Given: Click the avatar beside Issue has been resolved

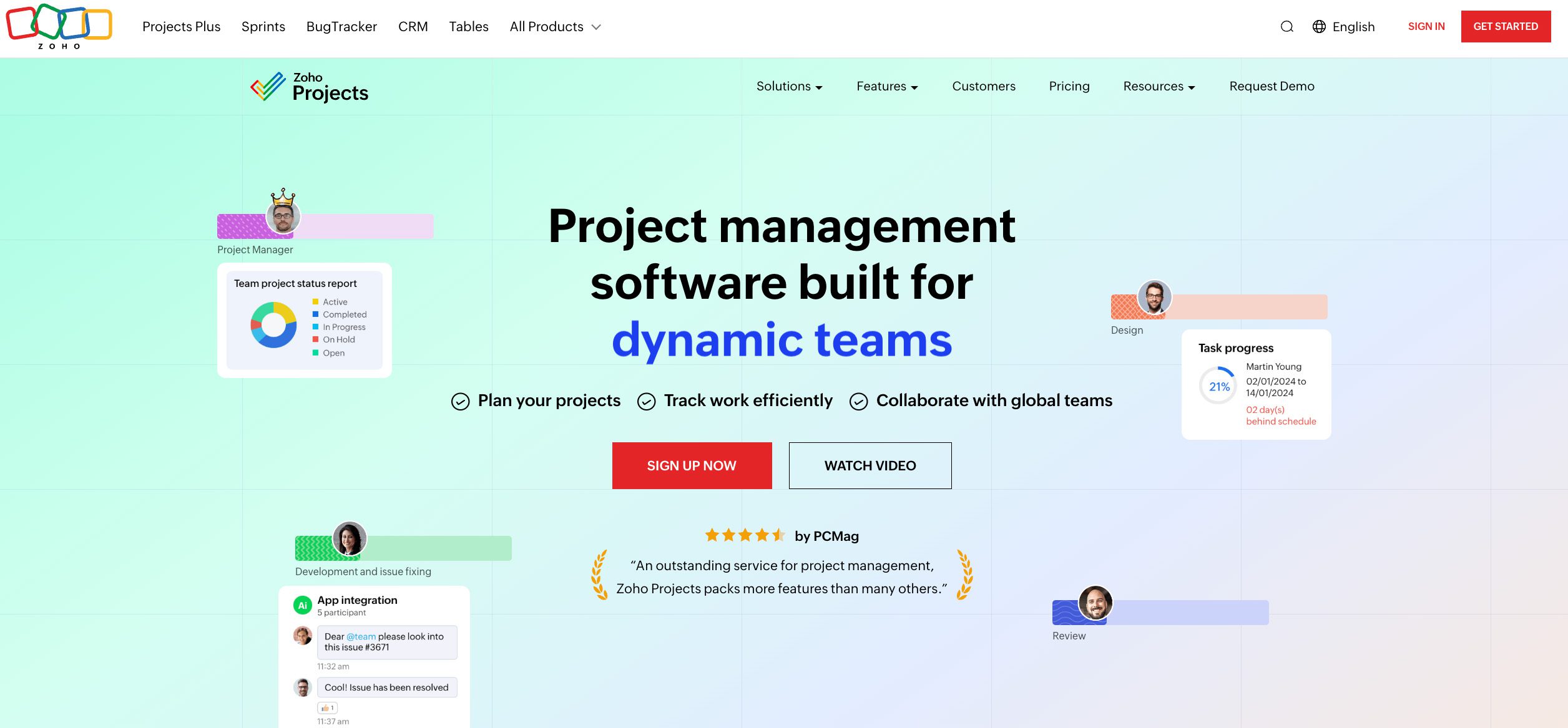Looking at the screenshot, I should [x=303, y=687].
